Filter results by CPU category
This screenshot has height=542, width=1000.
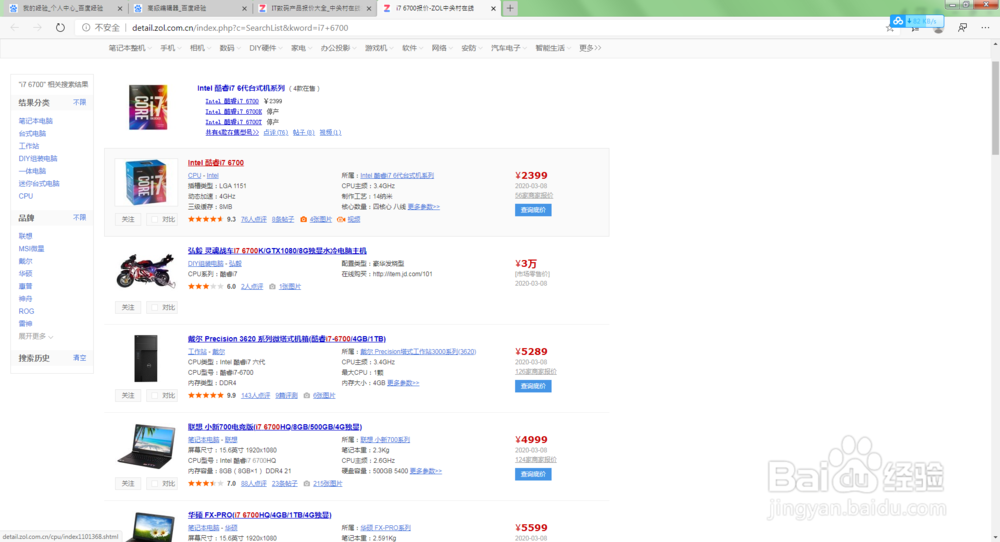[x=26, y=196]
